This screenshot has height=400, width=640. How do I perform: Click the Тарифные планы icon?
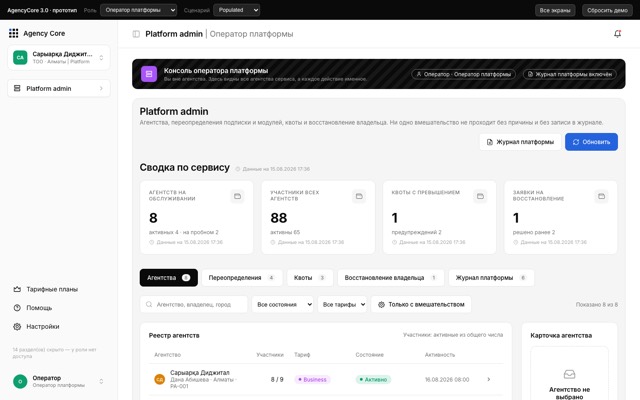tap(17, 289)
